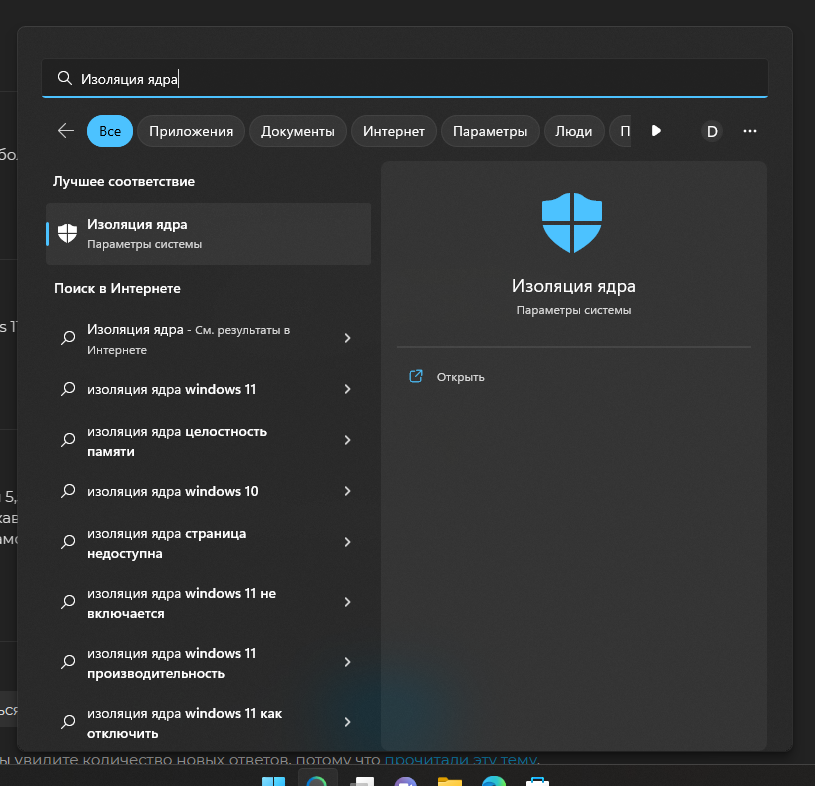Click the "Открыть" link in the preview pane
Viewport: 815px width, 786px height.
tap(460, 377)
